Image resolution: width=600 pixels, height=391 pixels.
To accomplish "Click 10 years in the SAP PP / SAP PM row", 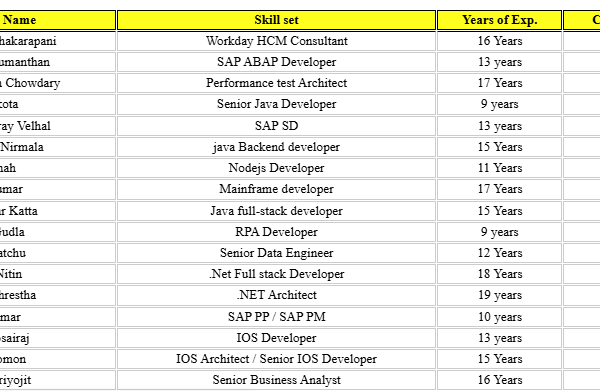I will click(500, 317).
